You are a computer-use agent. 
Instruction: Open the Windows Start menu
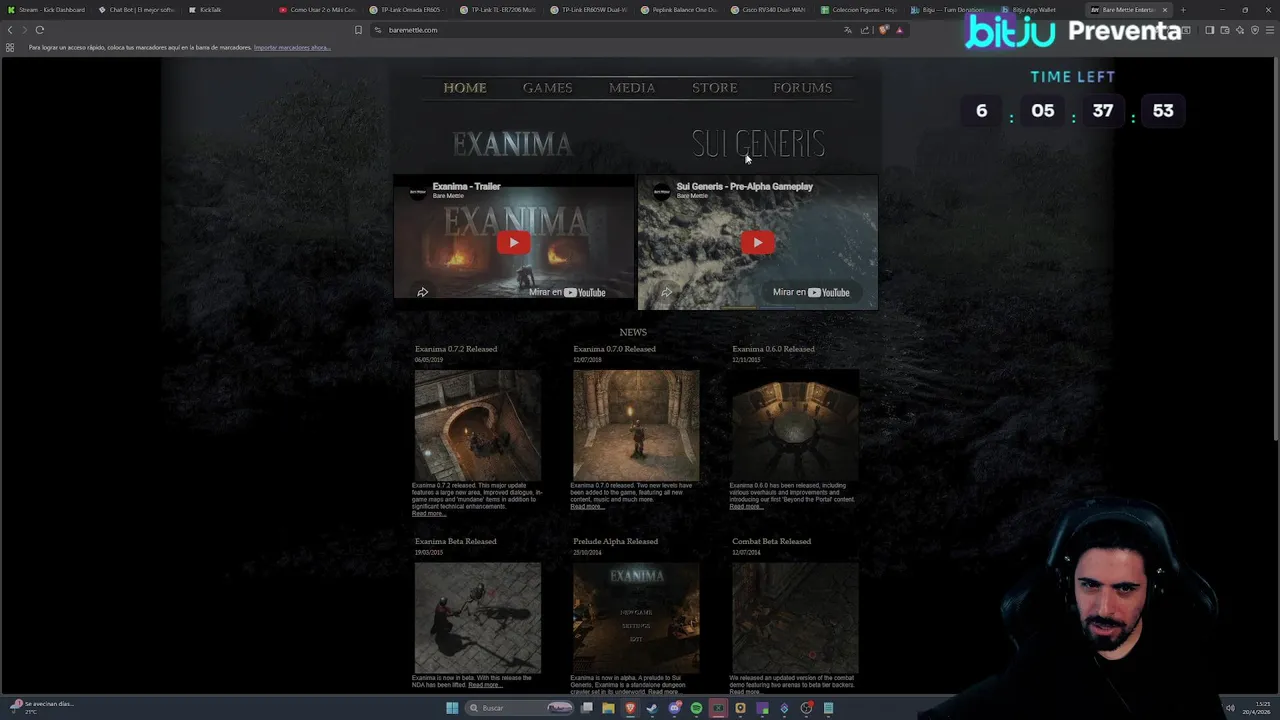click(452, 708)
